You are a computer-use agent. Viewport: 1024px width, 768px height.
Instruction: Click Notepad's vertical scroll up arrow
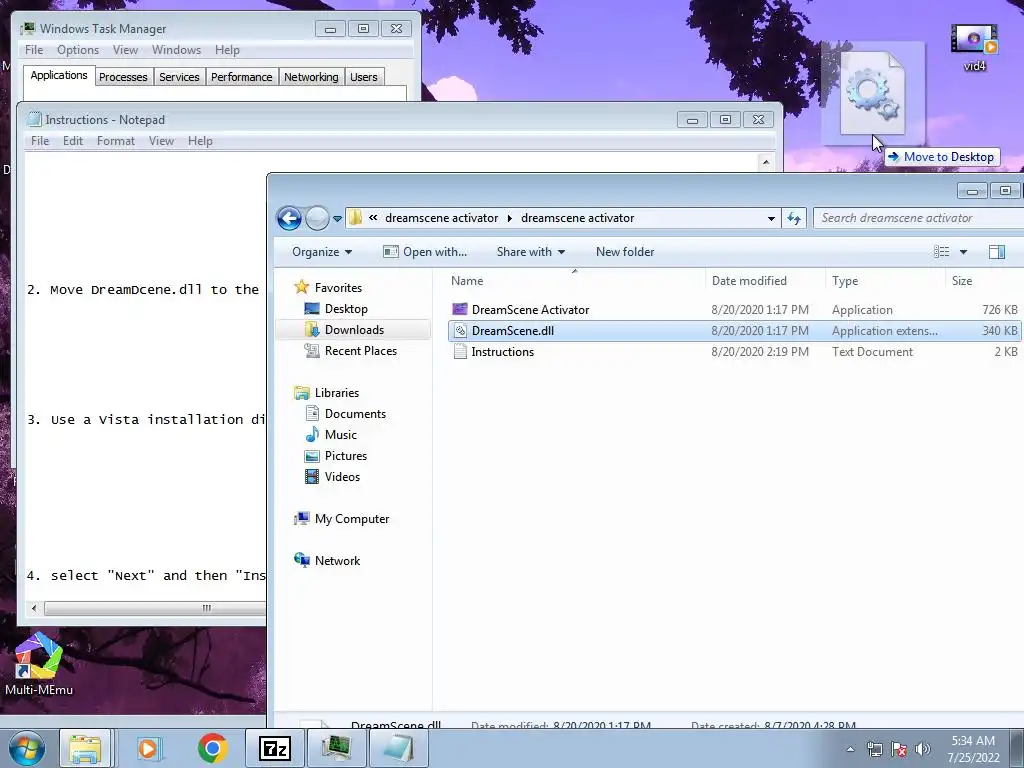point(766,161)
